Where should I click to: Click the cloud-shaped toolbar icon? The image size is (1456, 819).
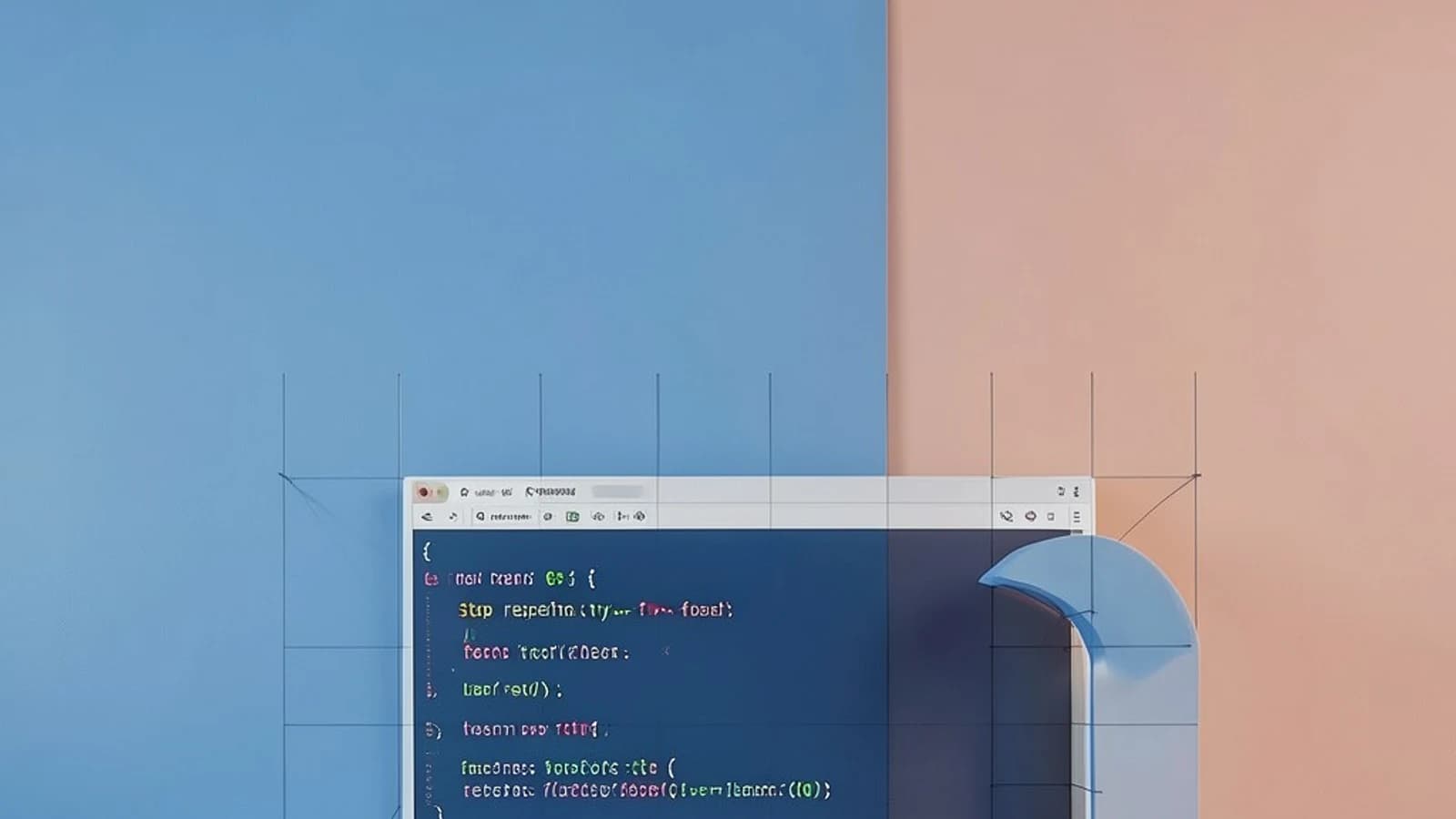[x=598, y=516]
